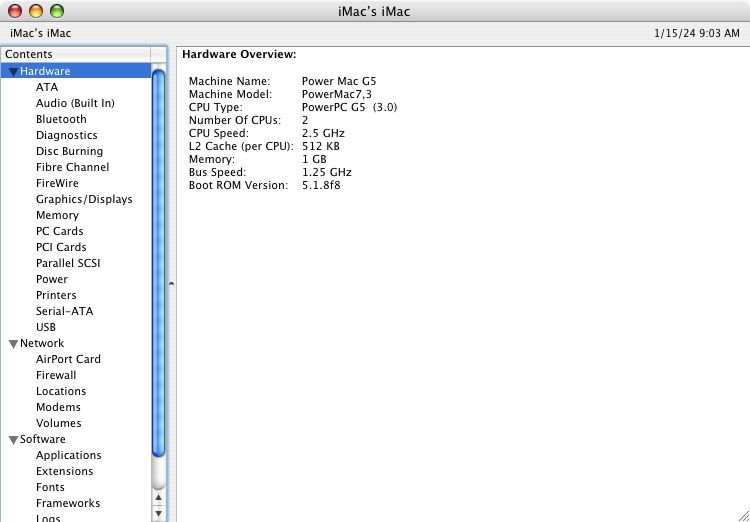Viewport: 750px width, 522px height.
Task: Select Graphics/Displays in the sidebar
Action: point(84,199)
